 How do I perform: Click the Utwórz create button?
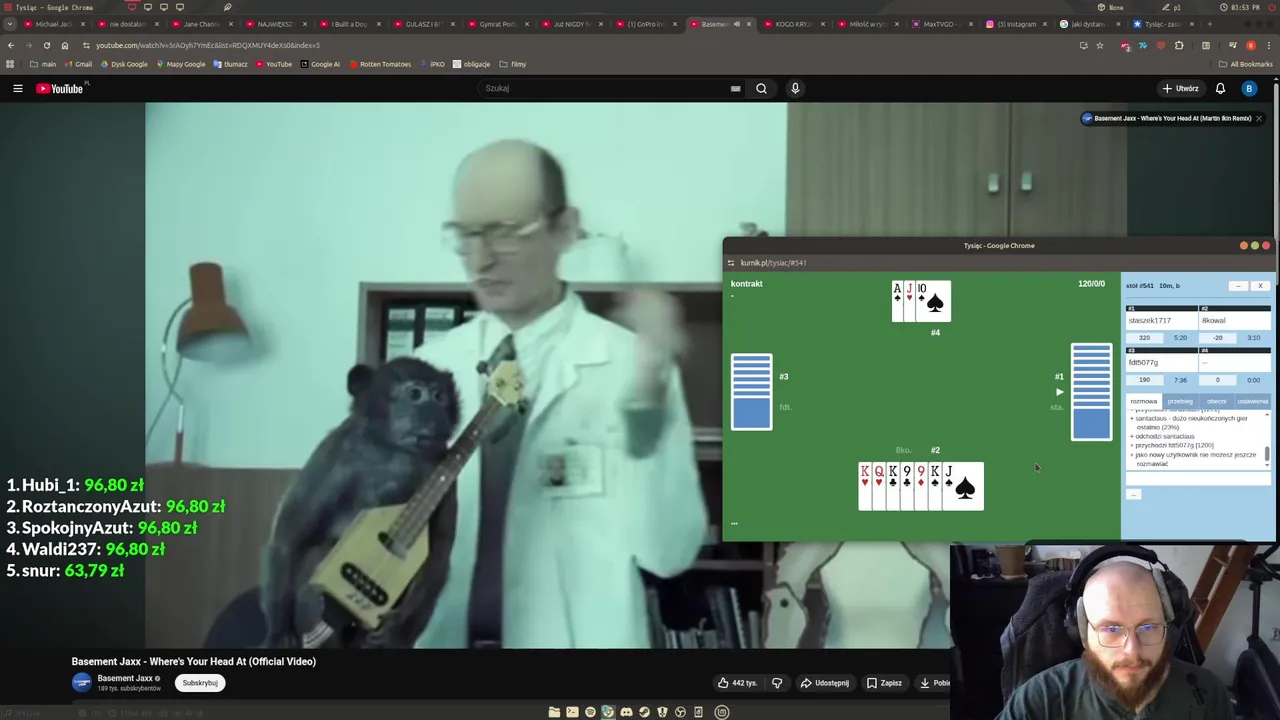[1181, 88]
